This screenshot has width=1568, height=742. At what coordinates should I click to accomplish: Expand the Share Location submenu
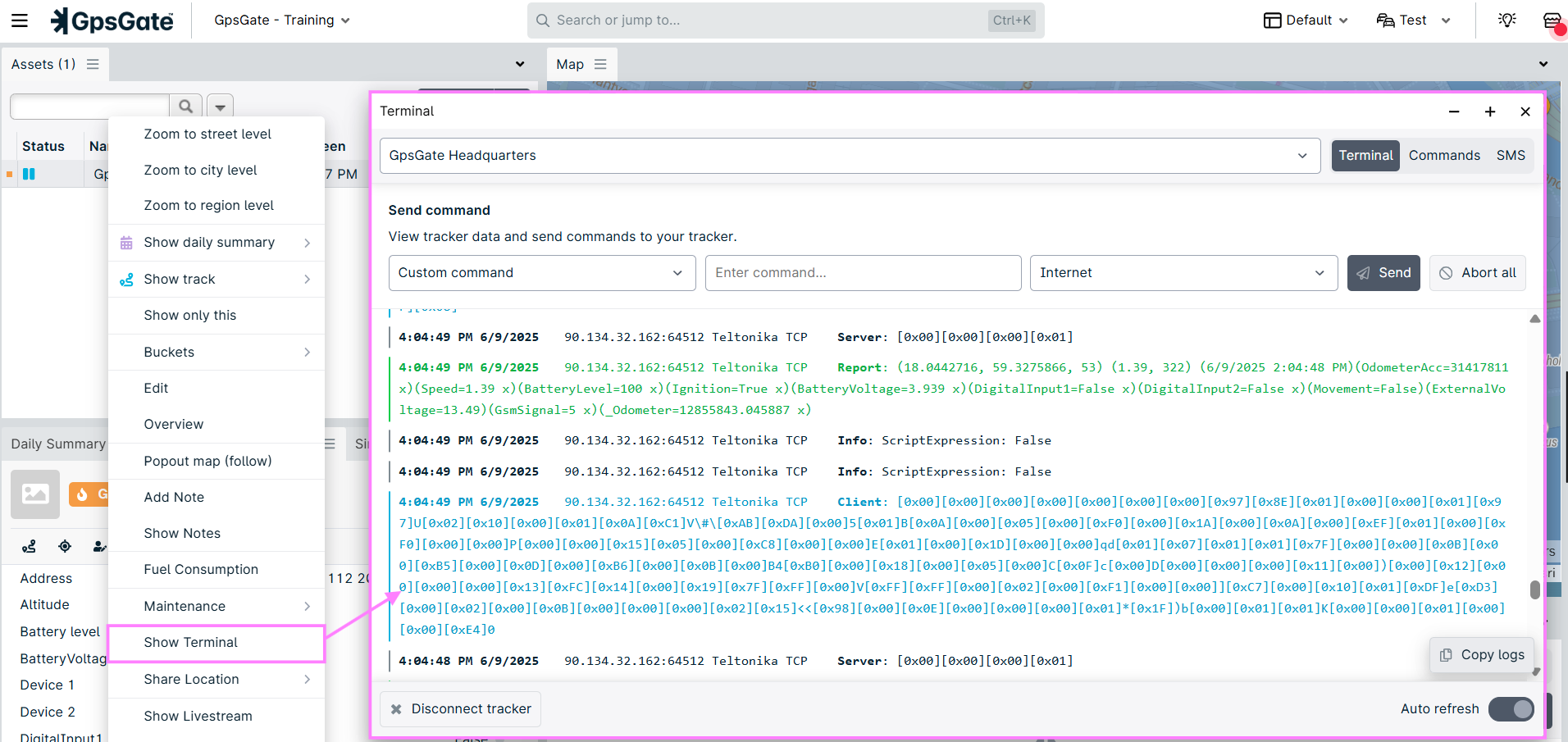click(x=217, y=679)
